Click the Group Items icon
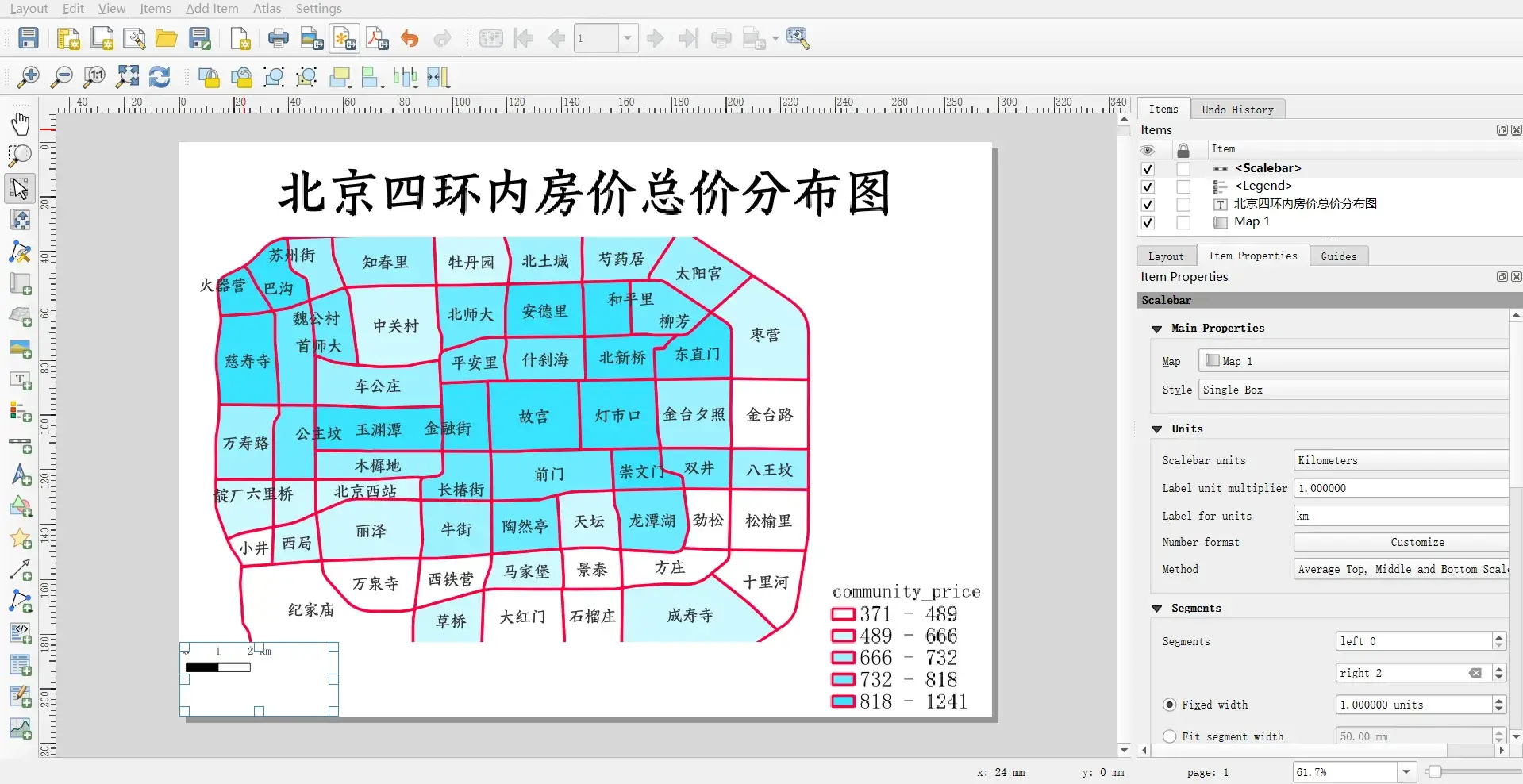1523x784 pixels. [x=274, y=77]
